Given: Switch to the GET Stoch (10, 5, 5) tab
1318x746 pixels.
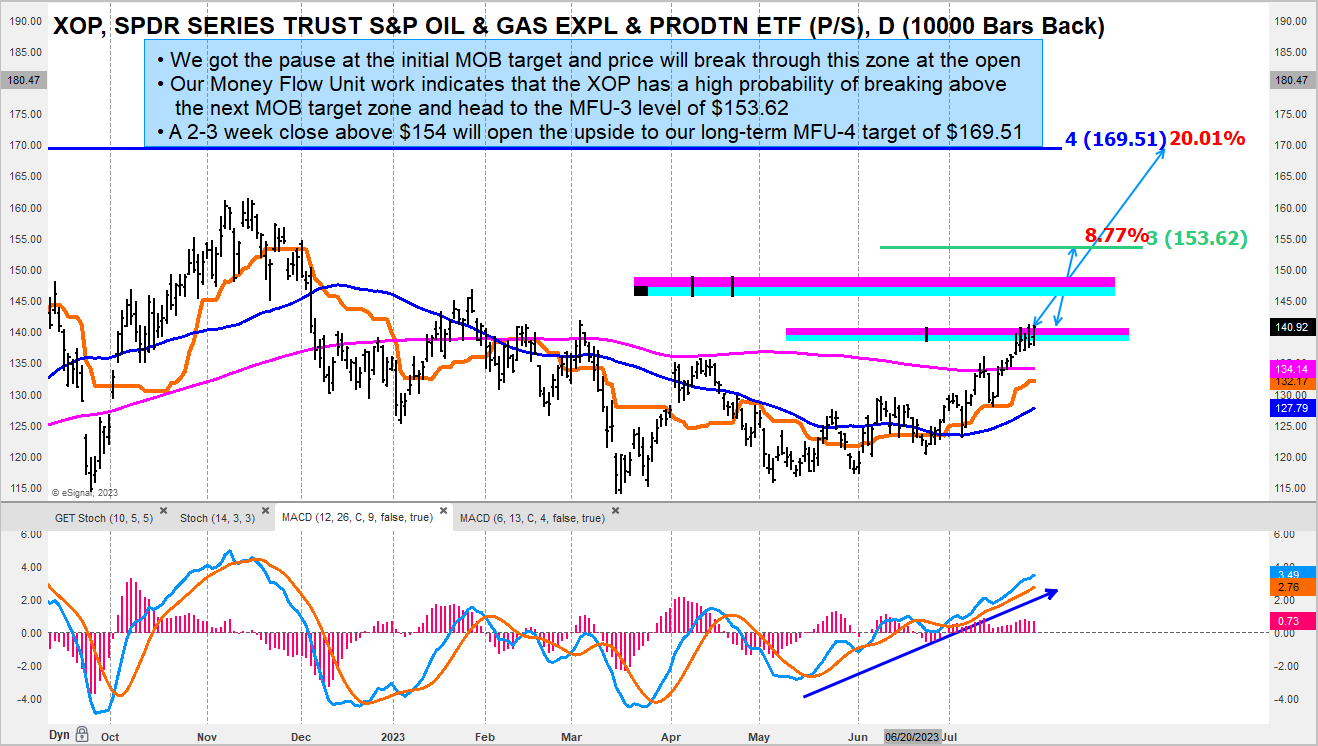Looking at the screenshot, I should click(x=104, y=518).
